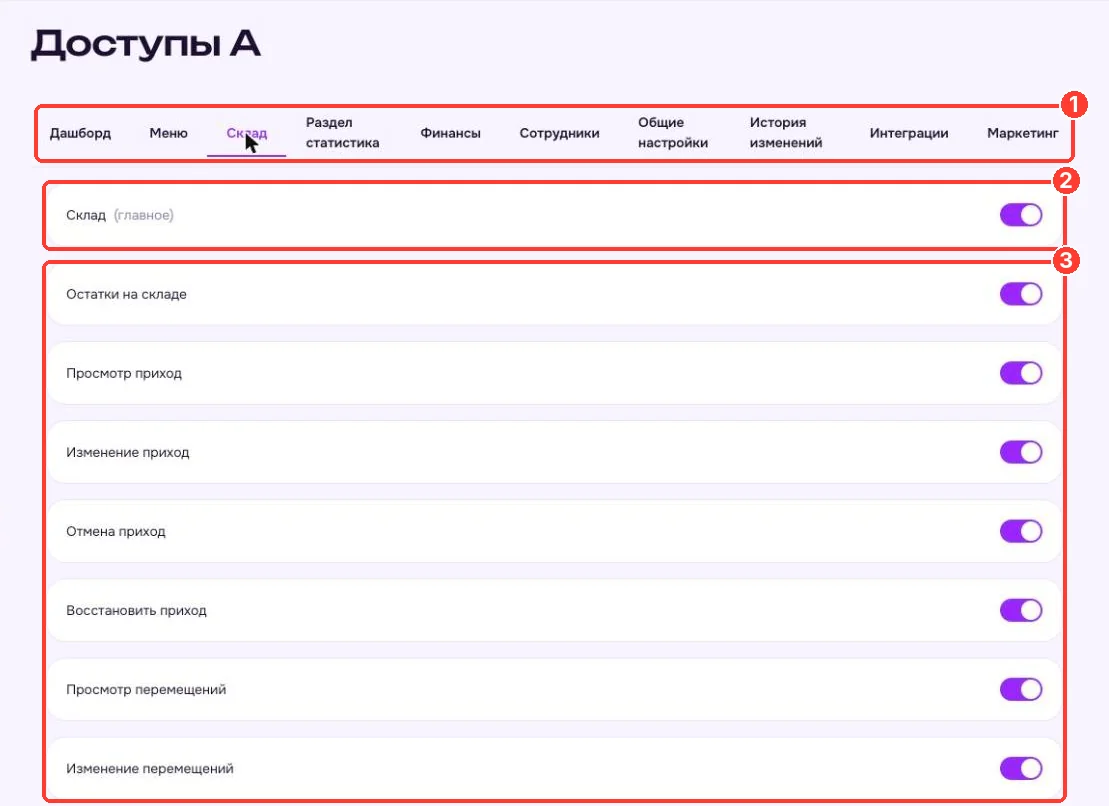Open the Дашборд tab
The height and width of the screenshot is (806, 1109).
(x=80, y=133)
